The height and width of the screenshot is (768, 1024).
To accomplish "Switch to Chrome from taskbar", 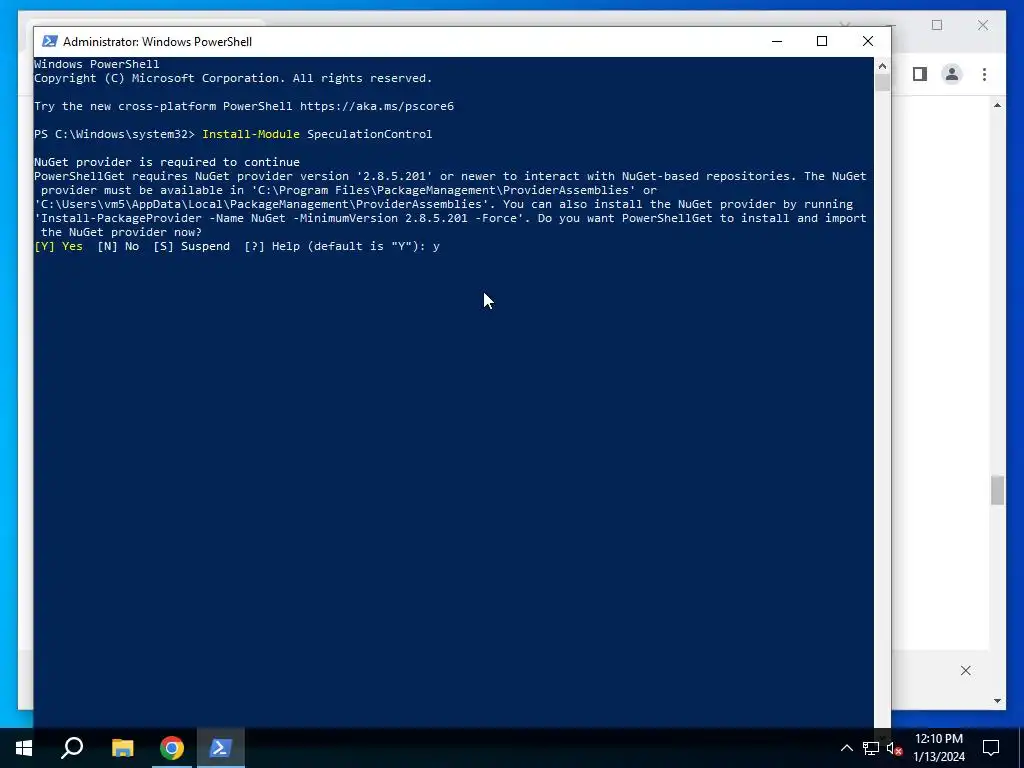I will 172,748.
